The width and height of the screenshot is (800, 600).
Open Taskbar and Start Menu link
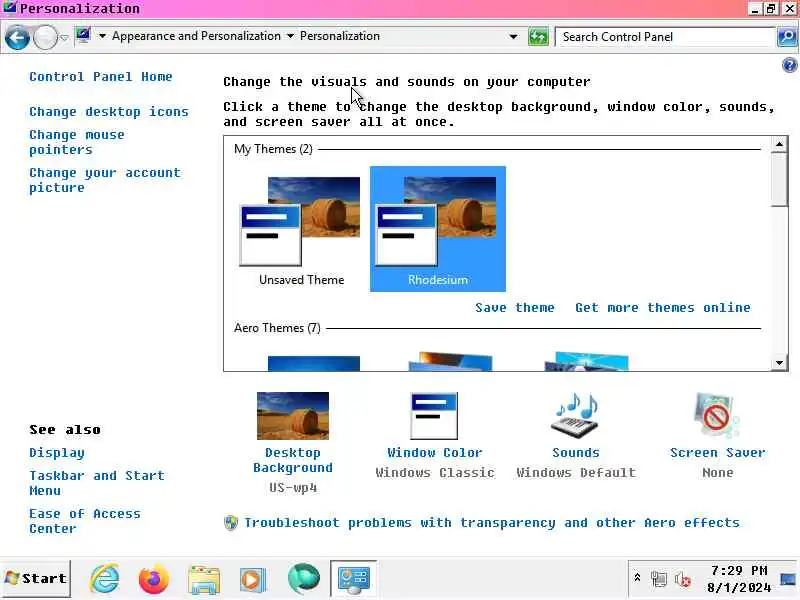[97, 483]
